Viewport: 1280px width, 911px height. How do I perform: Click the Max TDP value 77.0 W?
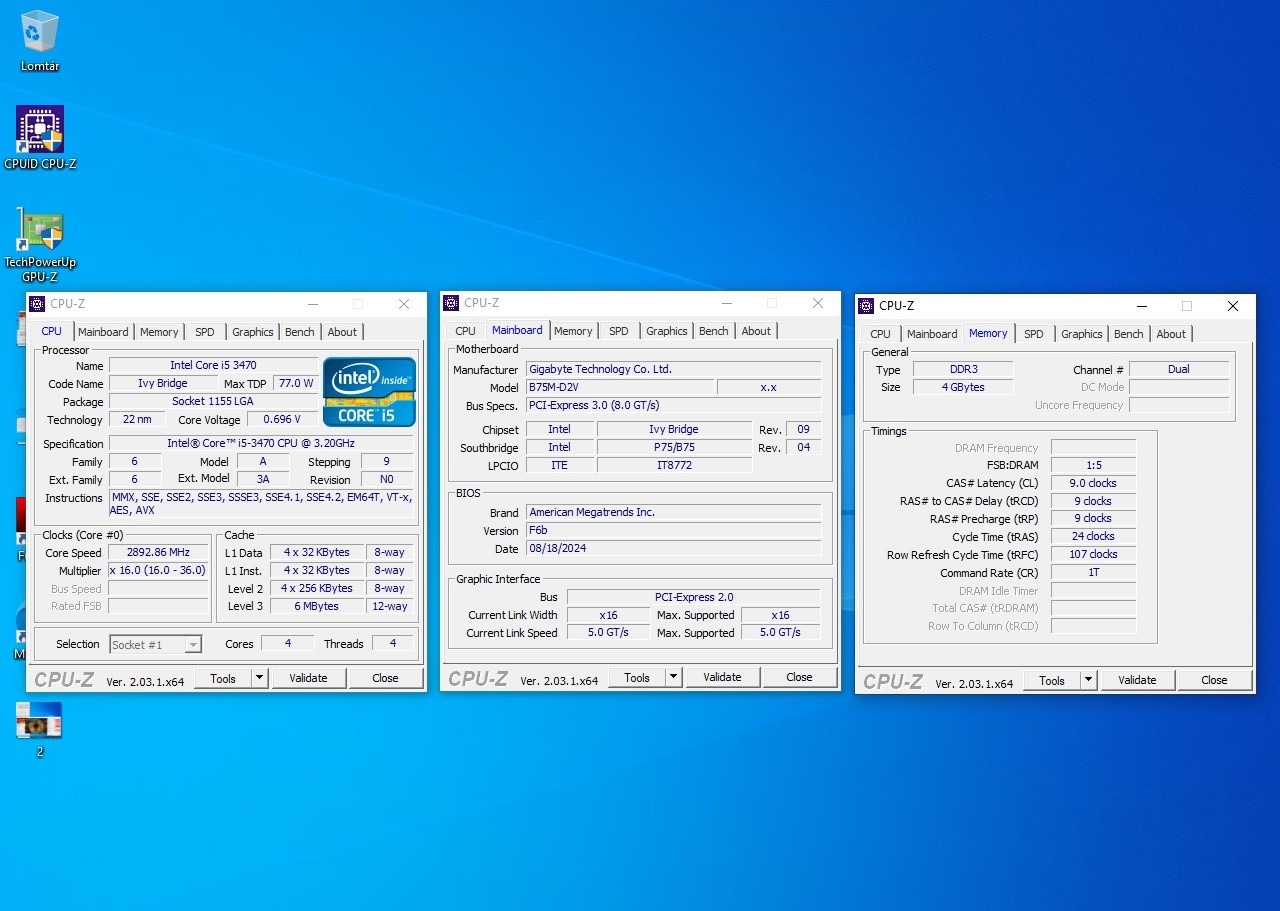(295, 384)
